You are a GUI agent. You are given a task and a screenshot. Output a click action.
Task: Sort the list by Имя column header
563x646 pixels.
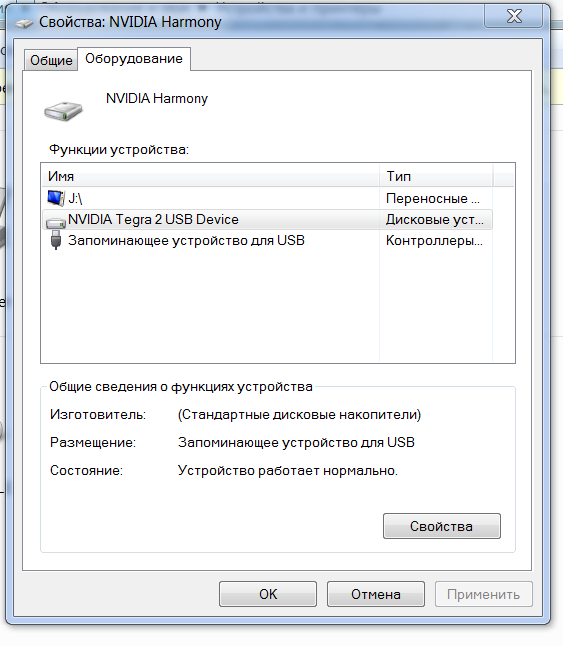point(210,176)
